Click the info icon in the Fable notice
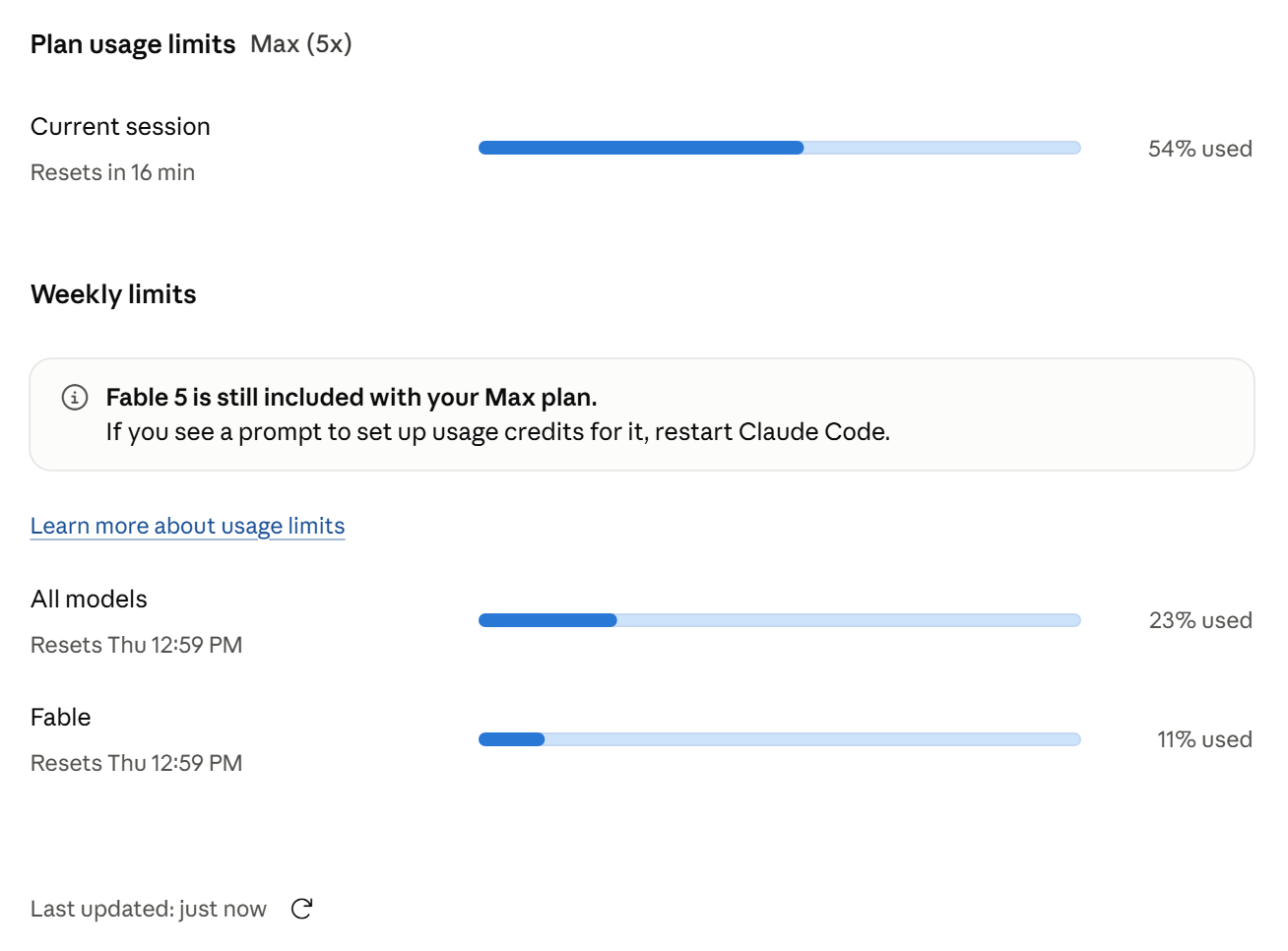 (x=75, y=397)
